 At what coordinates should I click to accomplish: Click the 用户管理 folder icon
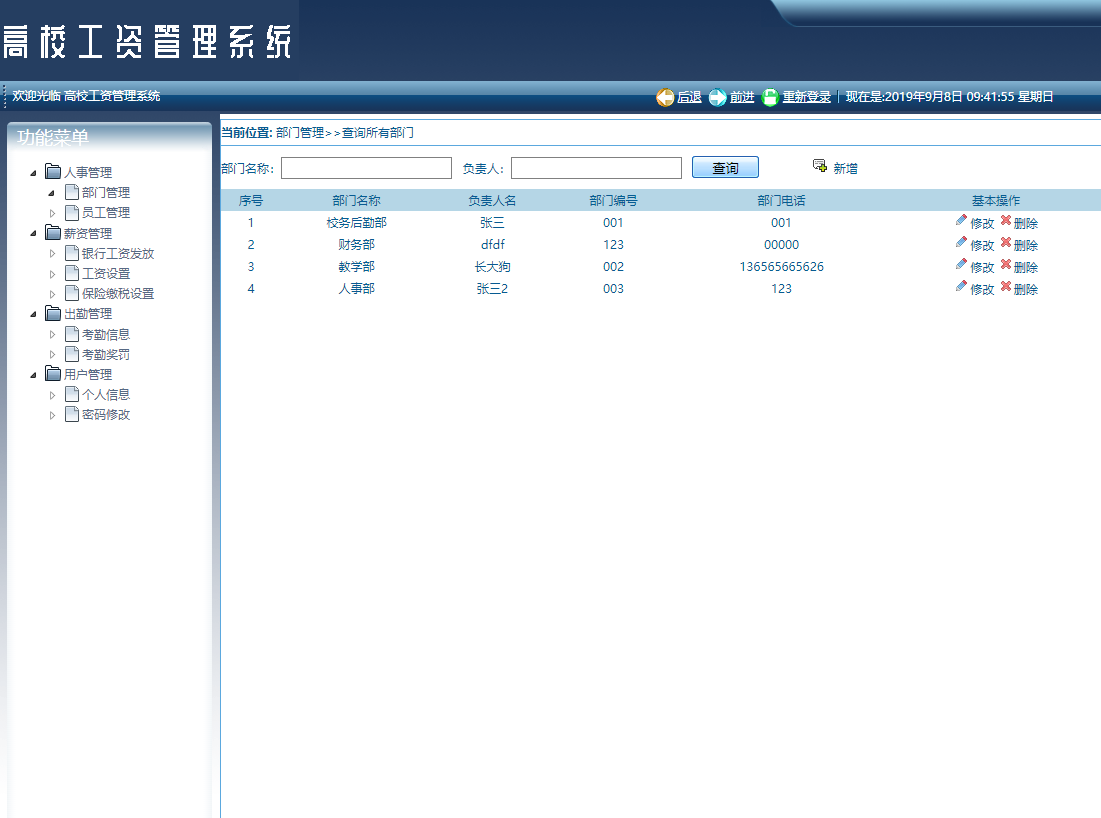pos(53,374)
